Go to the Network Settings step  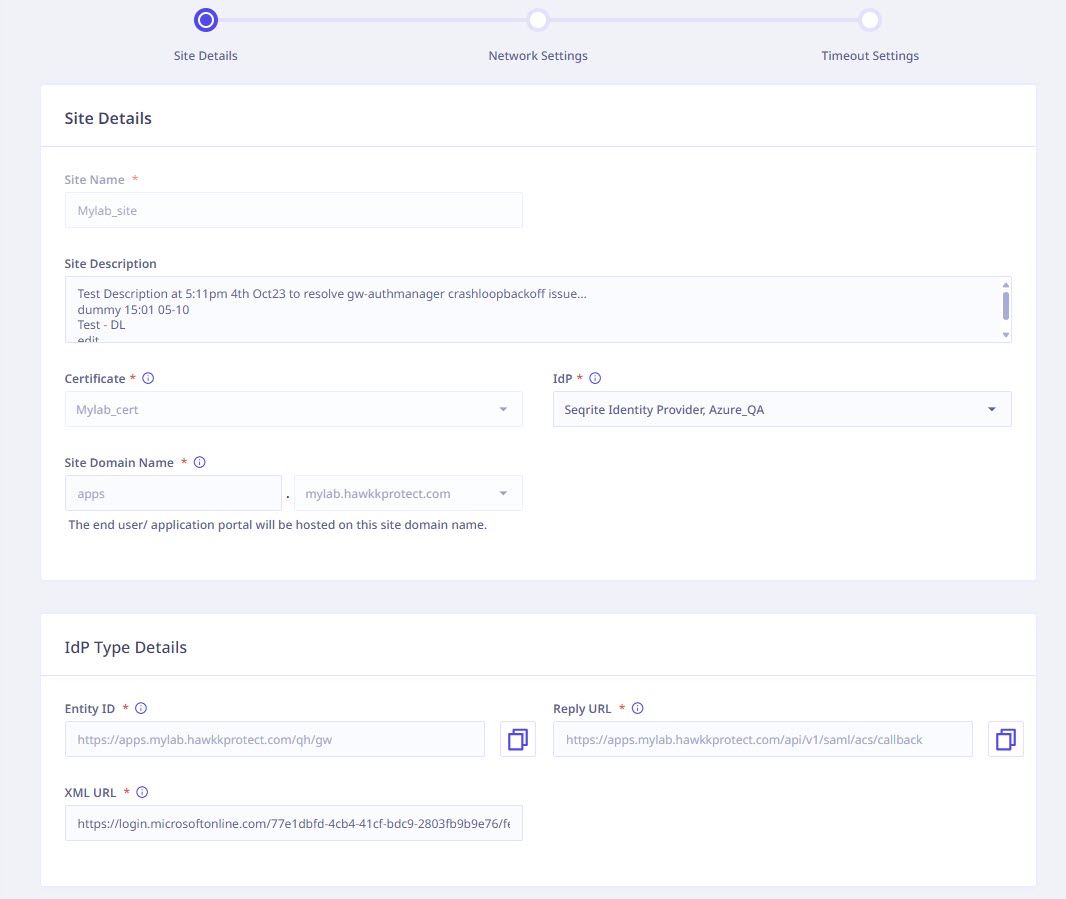[x=538, y=56]
